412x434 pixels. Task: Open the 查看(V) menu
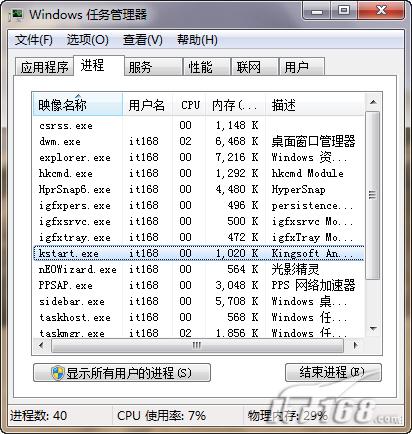coord(143,40)
